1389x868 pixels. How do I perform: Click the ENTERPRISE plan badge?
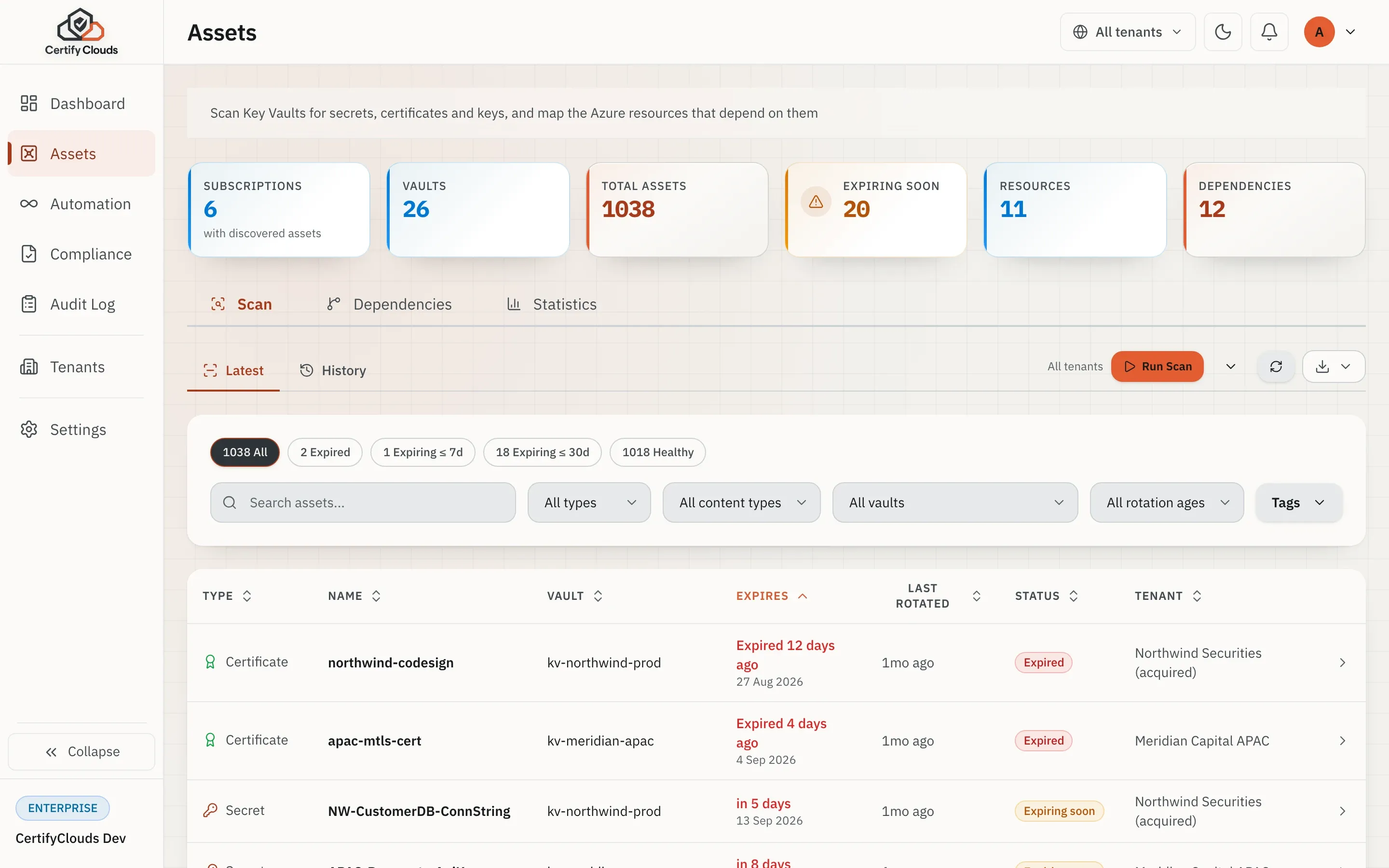63,808
